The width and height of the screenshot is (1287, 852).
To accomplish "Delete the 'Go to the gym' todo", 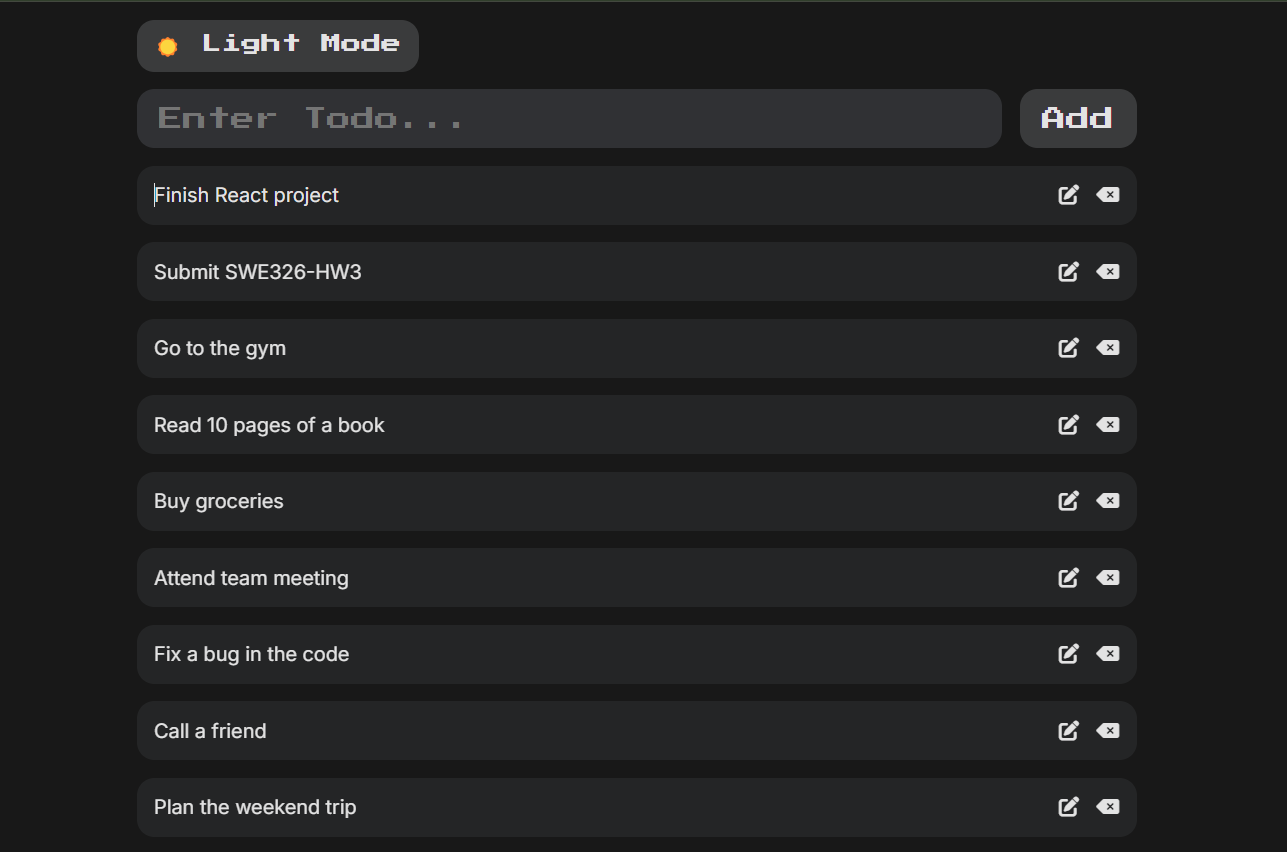I will 1107,348.
